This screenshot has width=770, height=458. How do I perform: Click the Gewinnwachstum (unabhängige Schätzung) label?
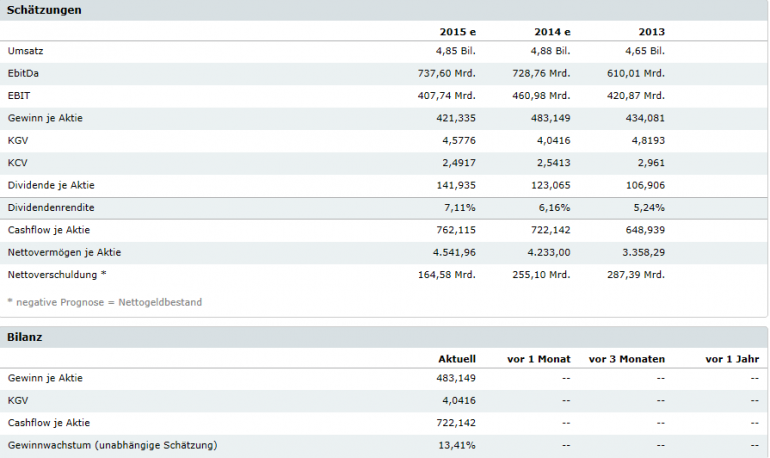[112, 444]
